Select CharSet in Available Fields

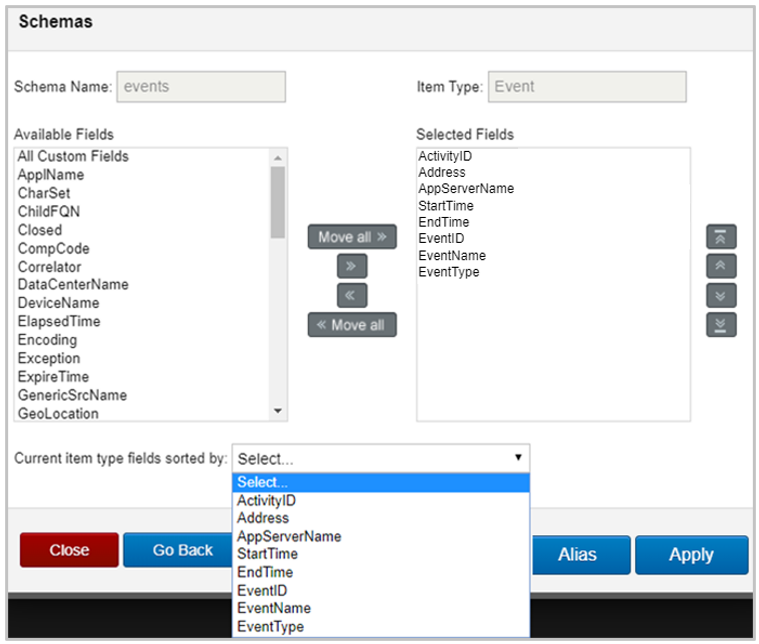coord(142,193)
